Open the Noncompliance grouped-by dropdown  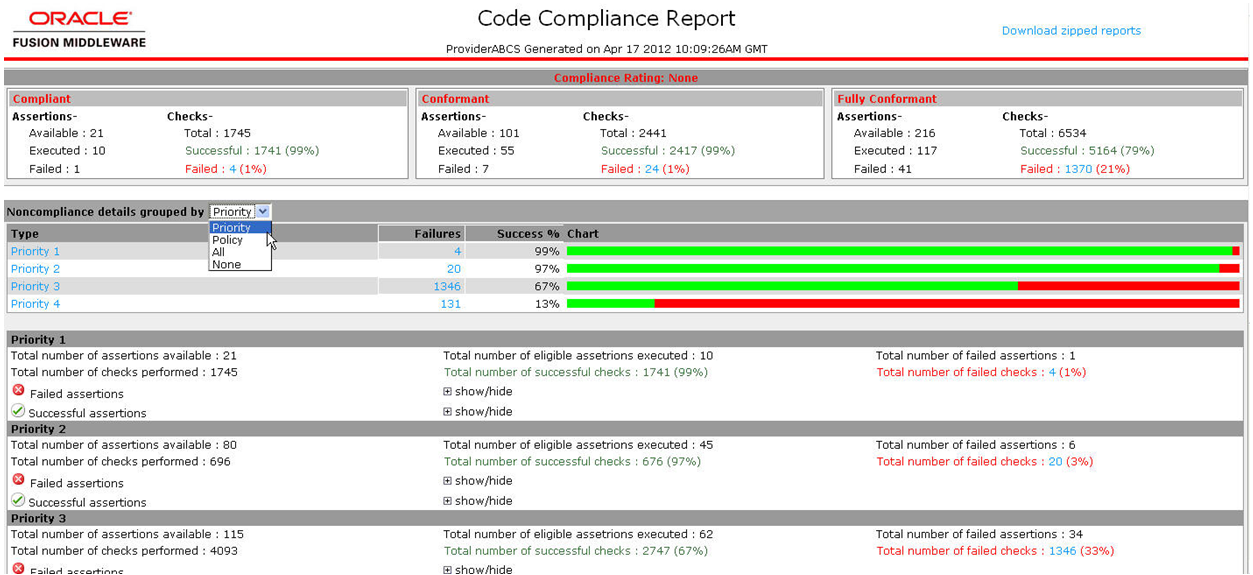[240, 212]
